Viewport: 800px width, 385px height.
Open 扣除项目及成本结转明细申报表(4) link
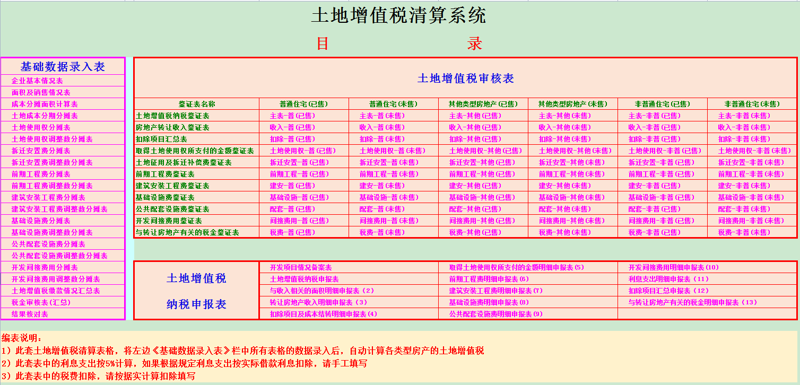pyautogui.click(x=323, y=314)
